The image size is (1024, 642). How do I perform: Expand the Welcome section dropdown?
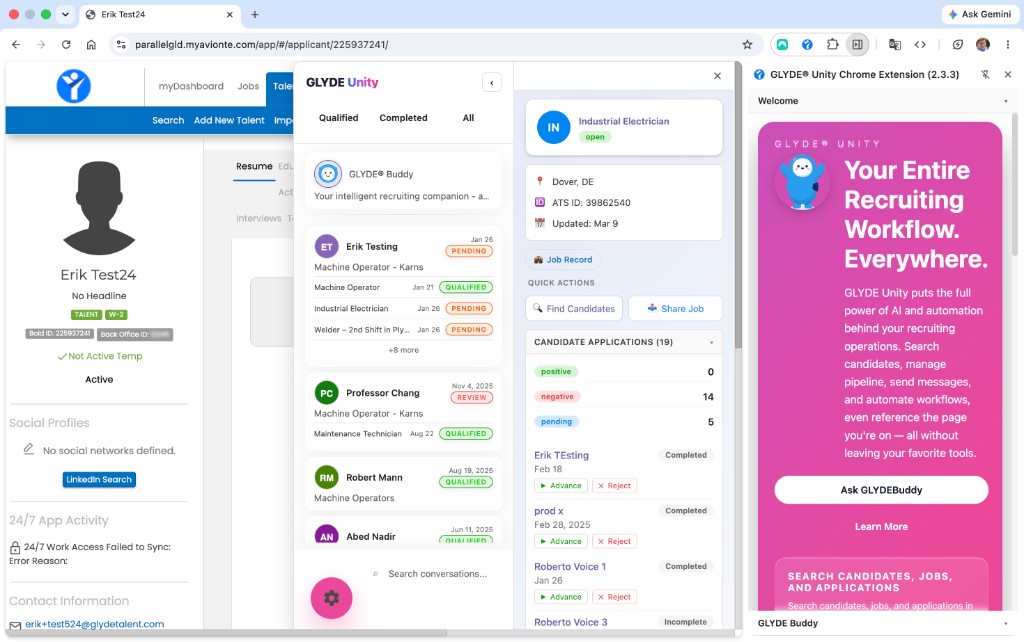click(1005, 101)
